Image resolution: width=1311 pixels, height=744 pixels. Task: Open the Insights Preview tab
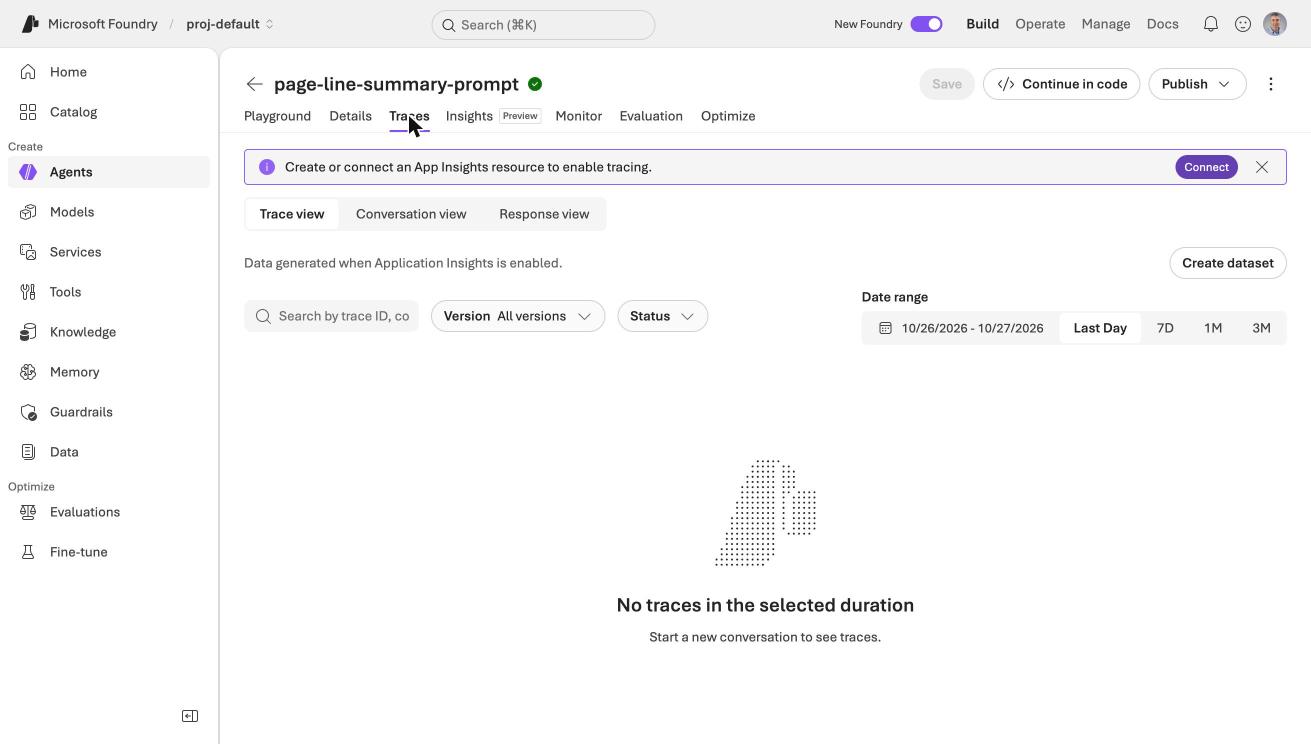[493, 116]
